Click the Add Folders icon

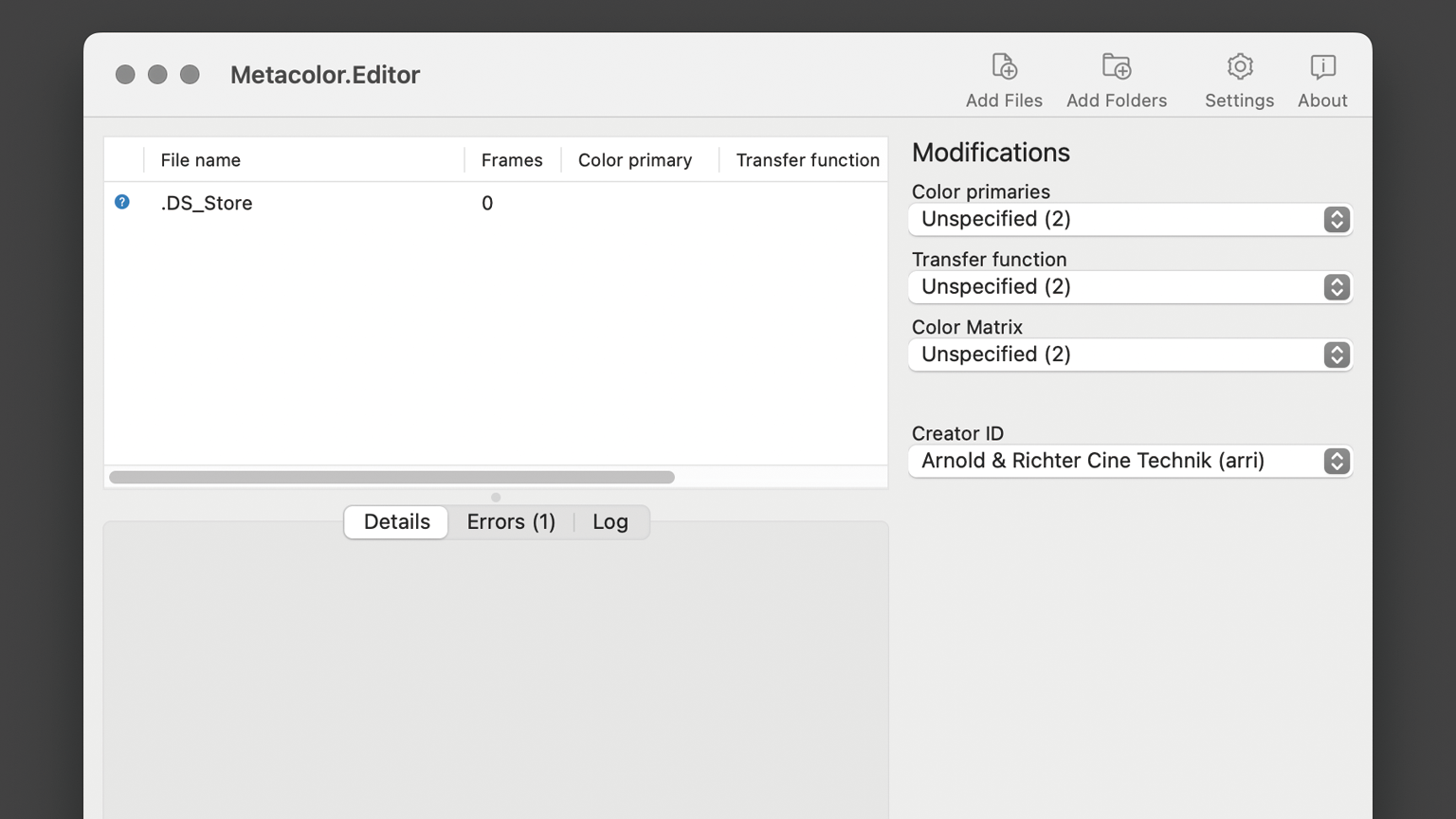(x=1117, y=67)
